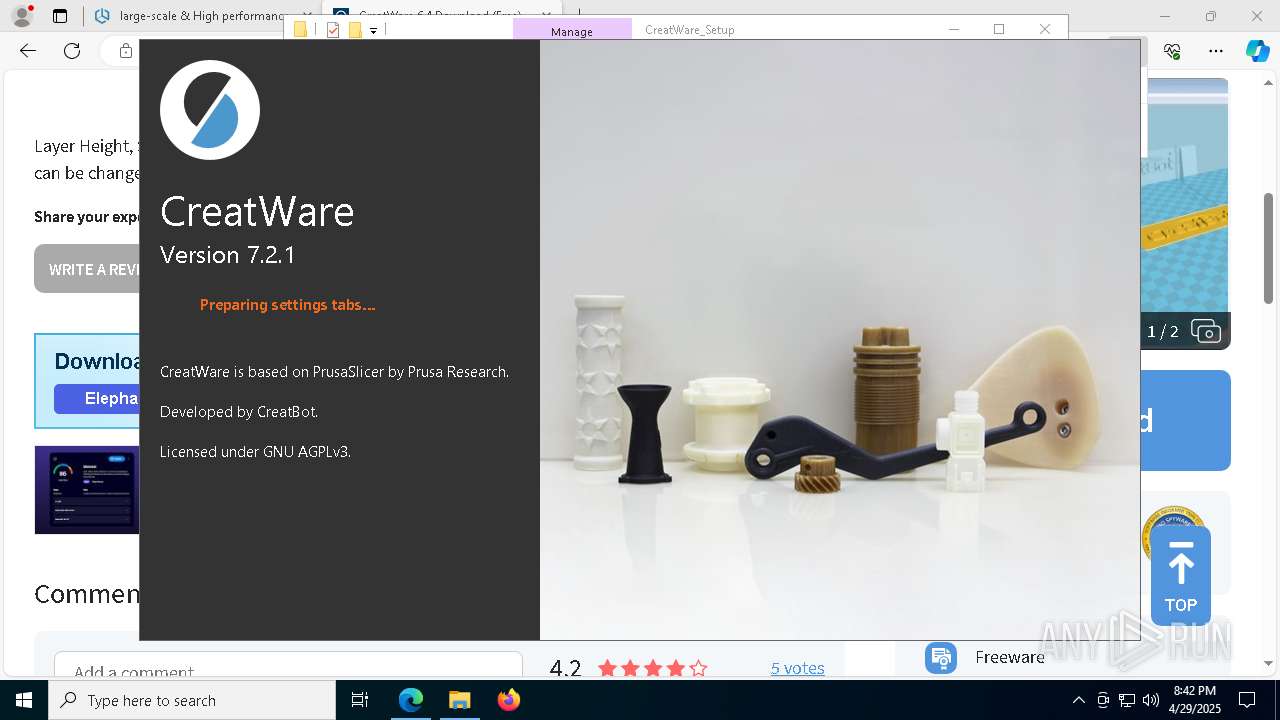
Task: Open the CreatWare screenshot preview image
Action: click(x=1186, y=214)
